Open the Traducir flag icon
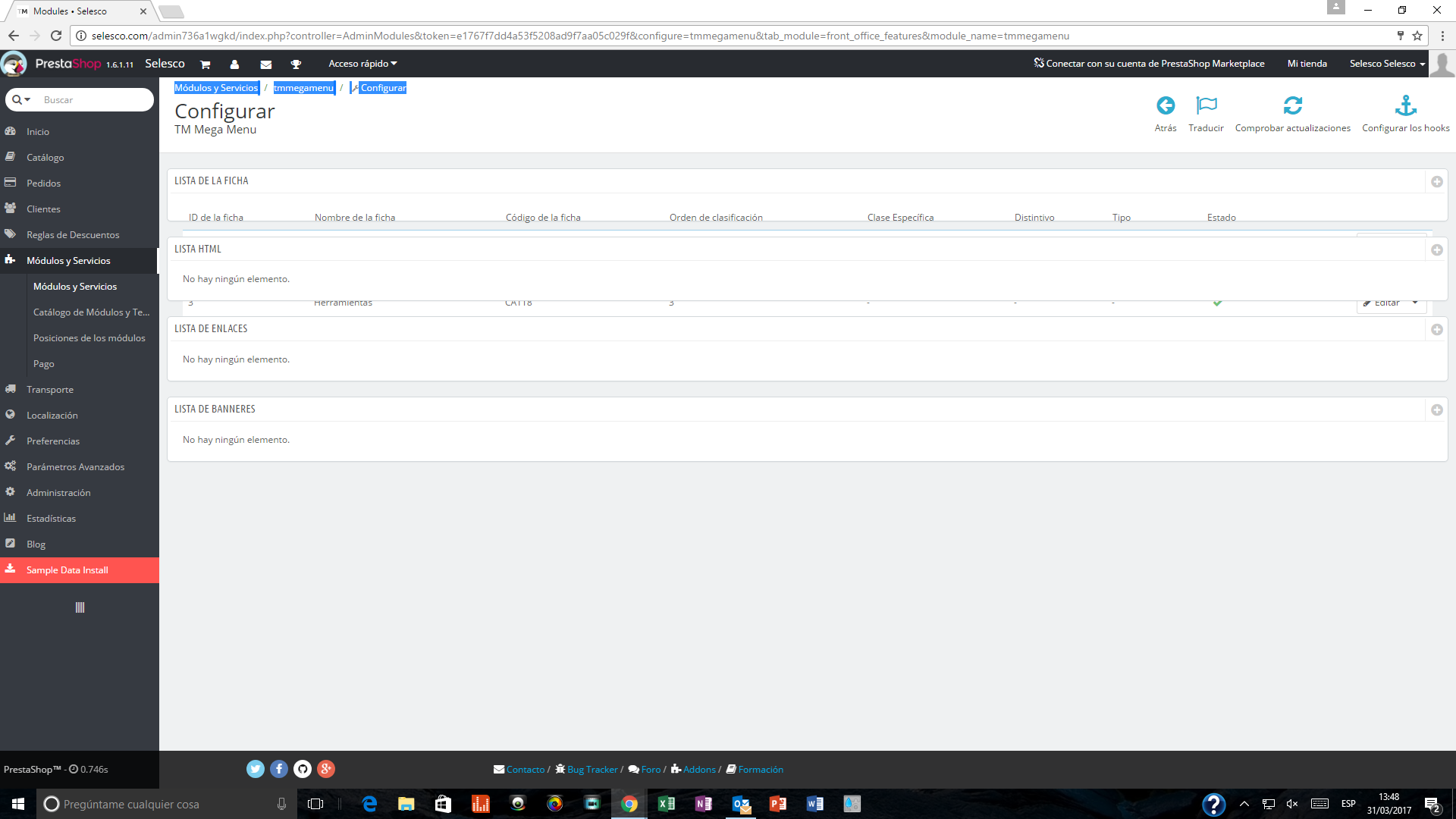Screen dimensions: 1456x819 pyautogui.click(x=1206, y=105)
